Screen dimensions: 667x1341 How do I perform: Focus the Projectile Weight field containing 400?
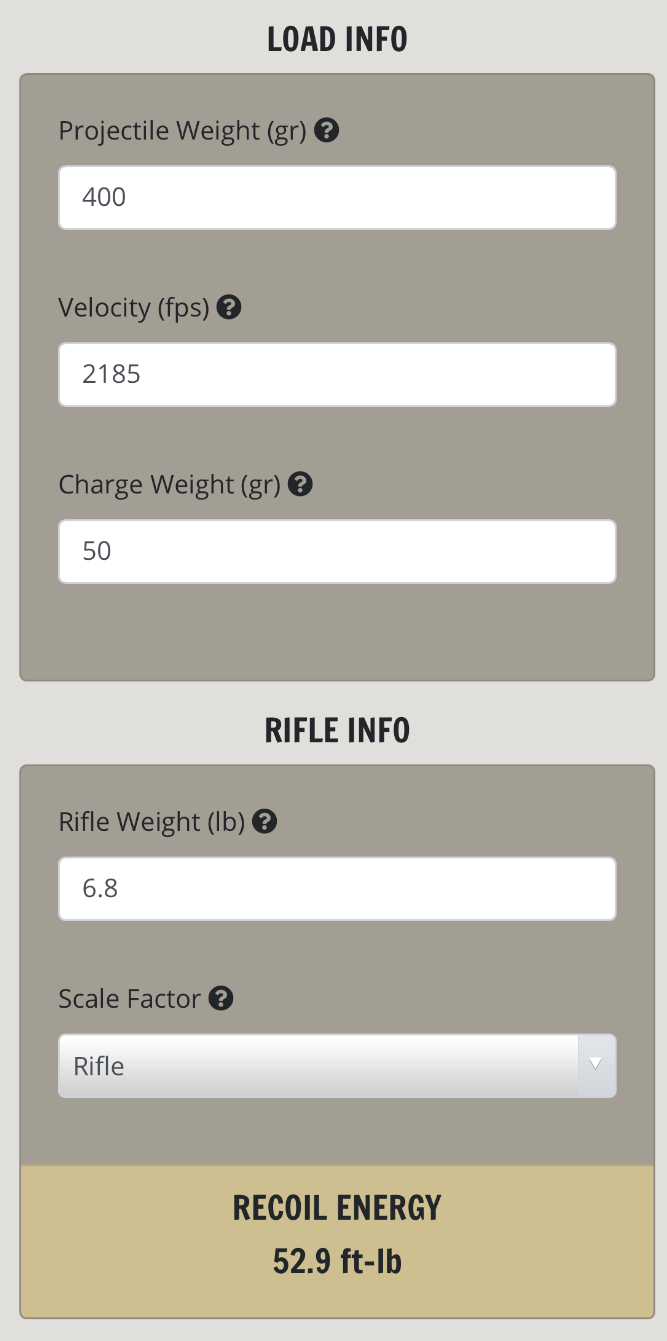click(x=337, y=197)
